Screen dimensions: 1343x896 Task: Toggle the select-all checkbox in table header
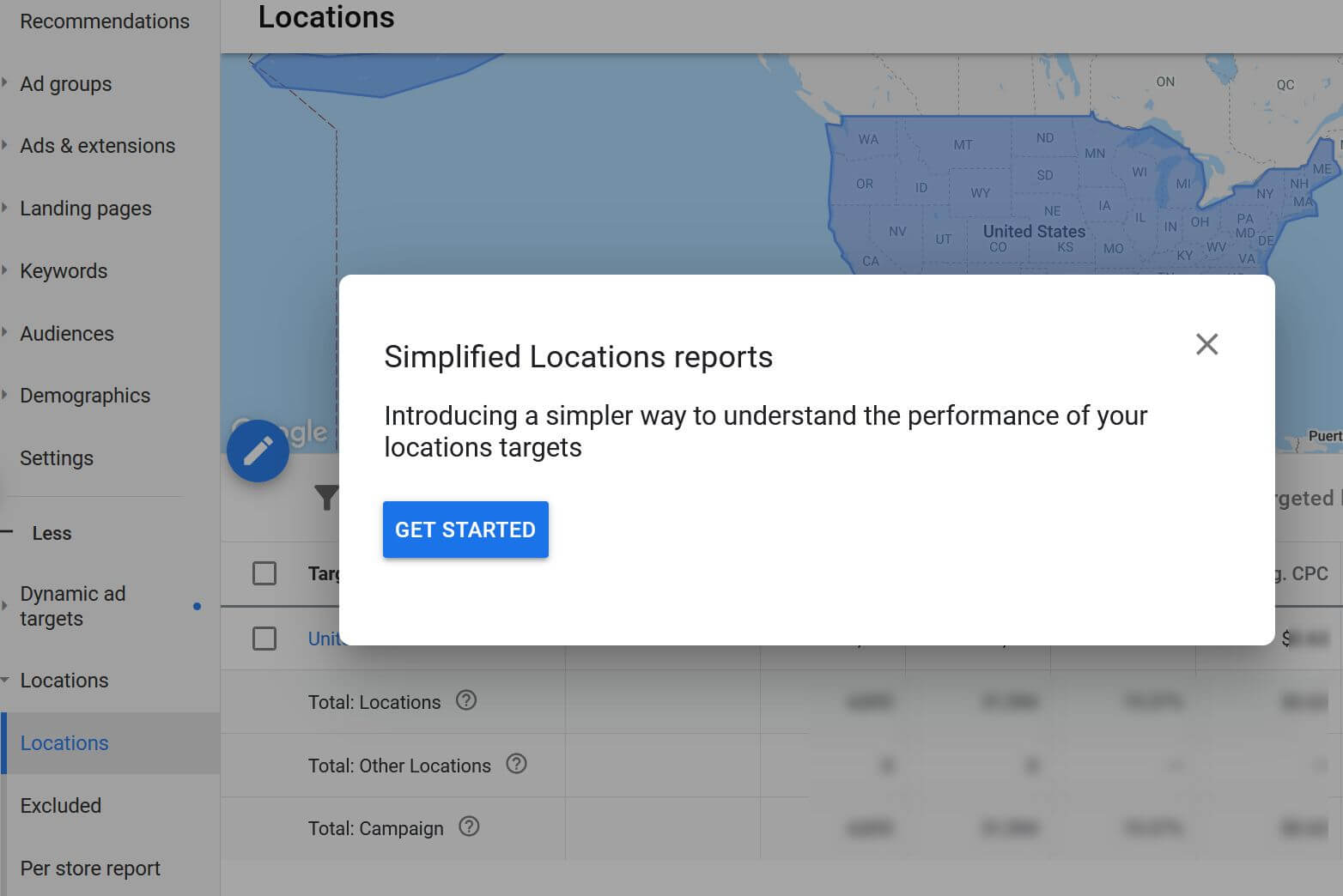tap(264, 573)
